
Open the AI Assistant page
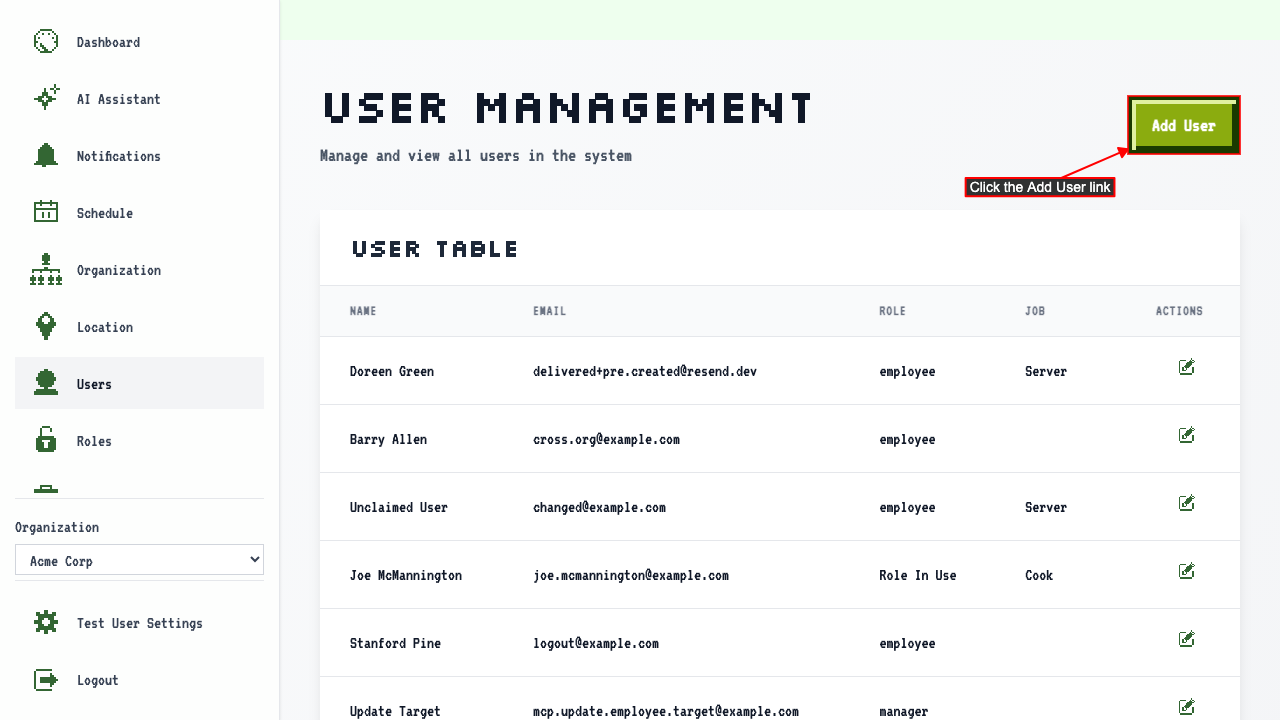pyautogui.click(x=139, y=99)
